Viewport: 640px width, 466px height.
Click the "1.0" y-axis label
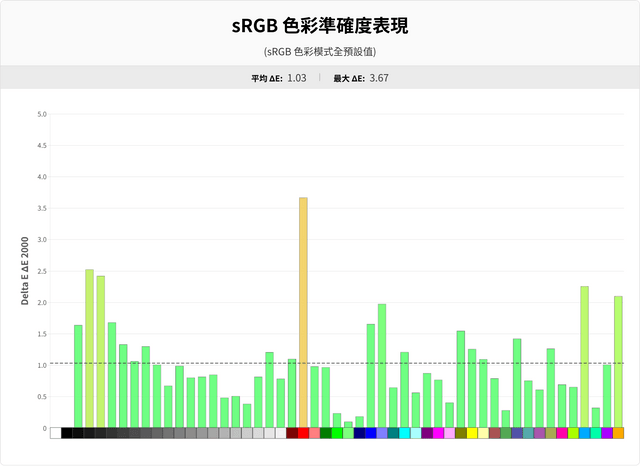[x=42, y=366]
